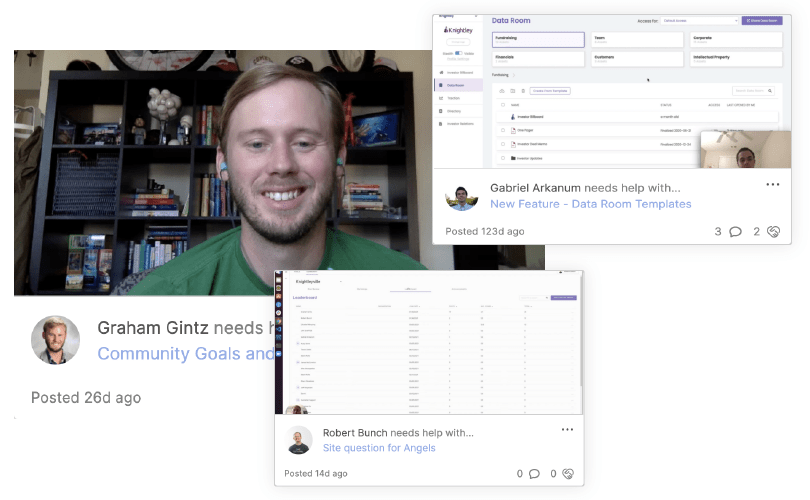Click handshake icon on Robert Bunch's post
Screen dimensions: 810x500
(567, 474)
